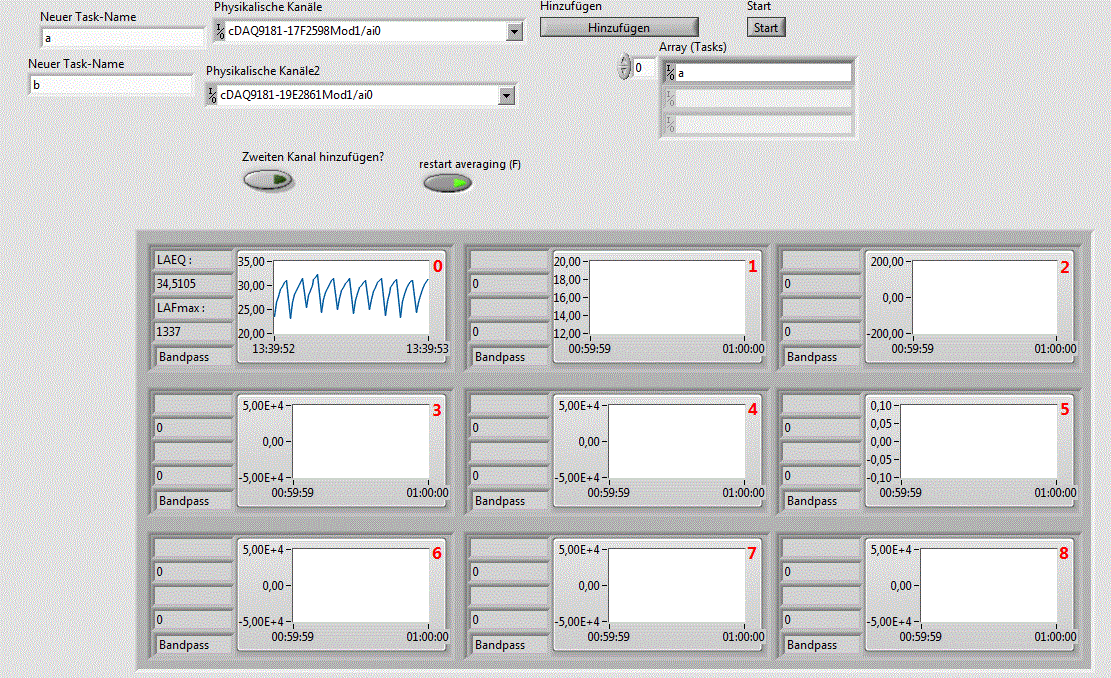This screenshot has width=1111, height=678.
Task: Toggle the restart averaging (F) switch
Action: point(447,183)
